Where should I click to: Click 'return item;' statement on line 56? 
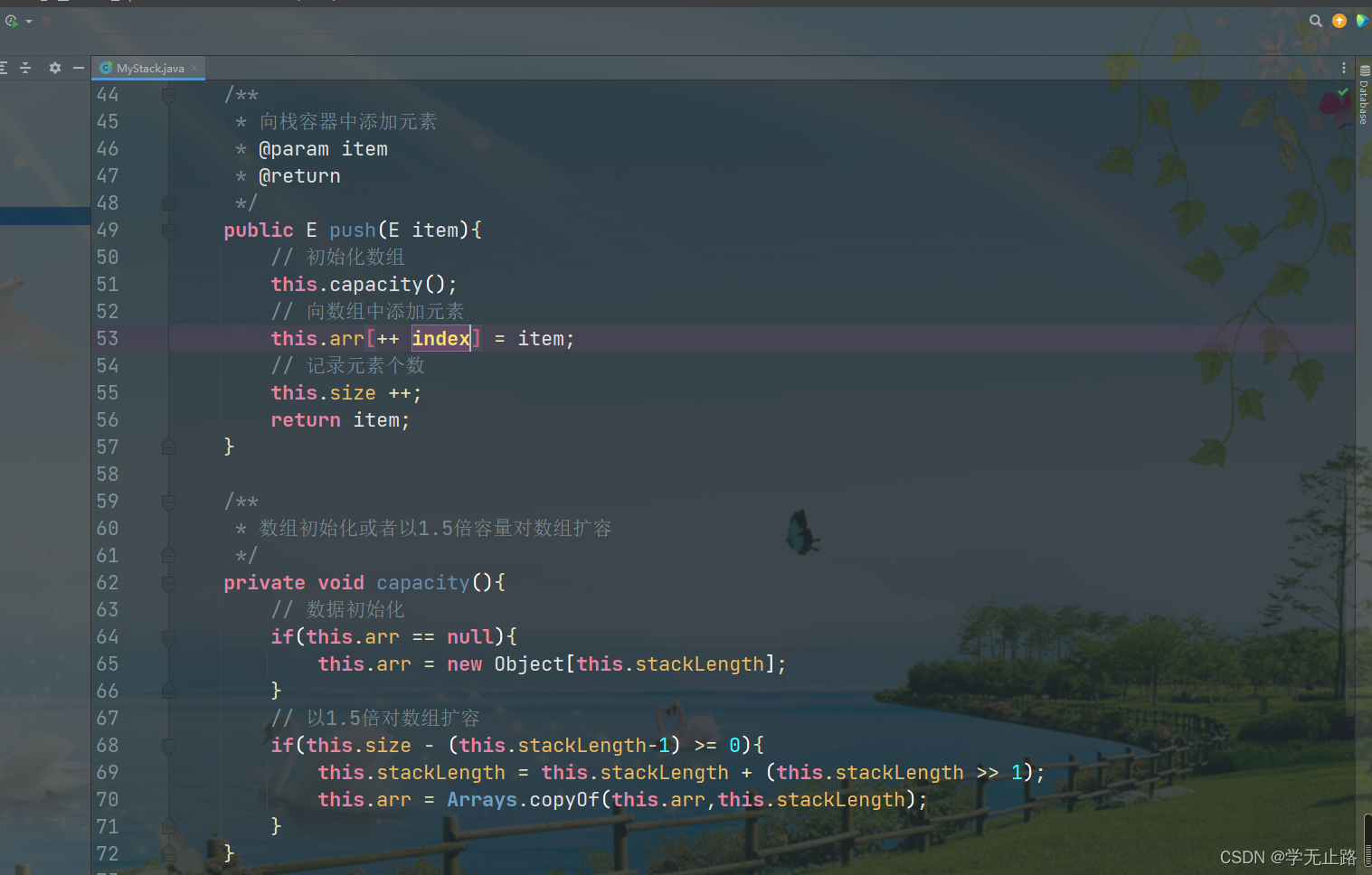pos(340,420)
